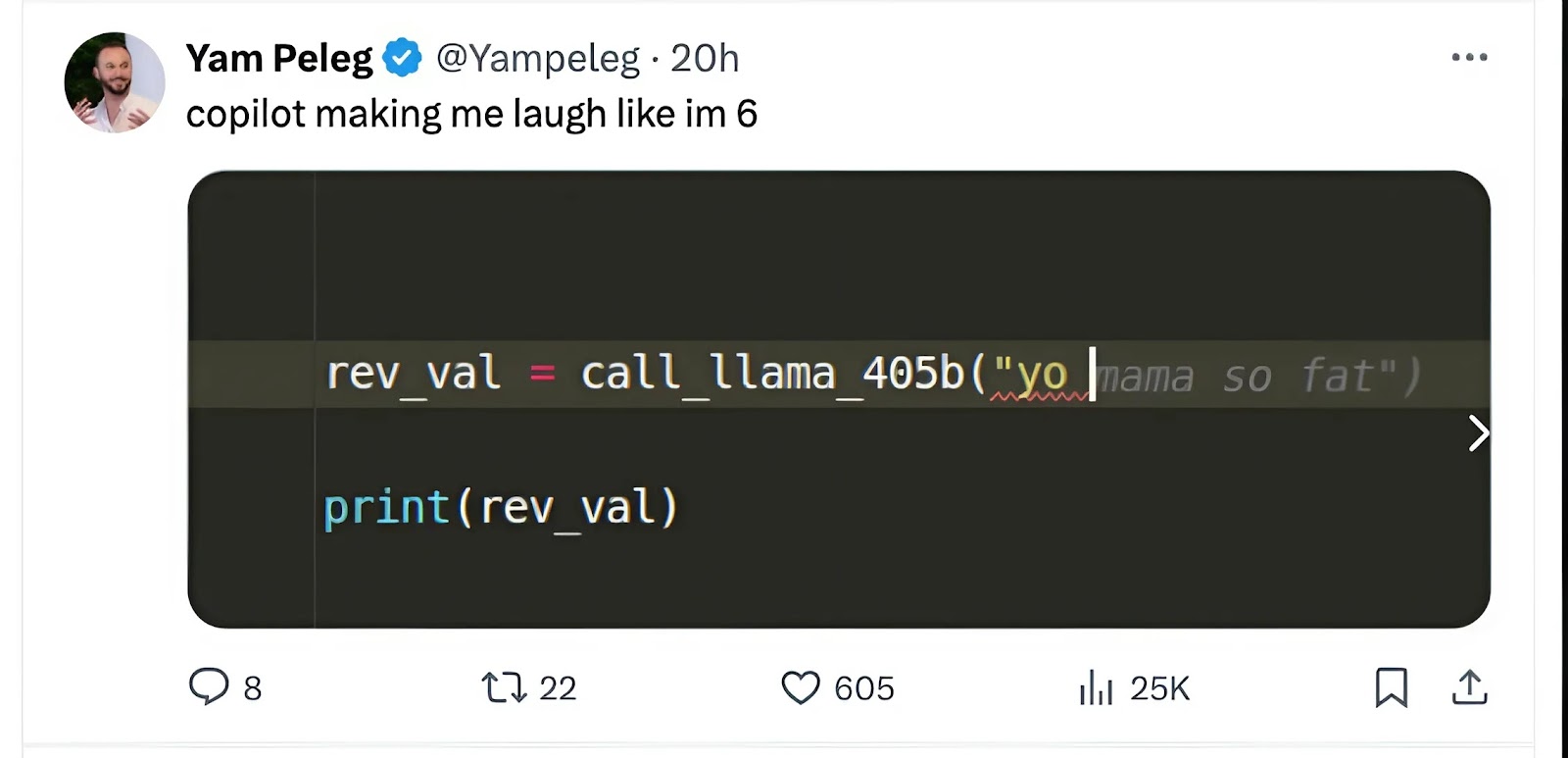This screenshot has width=1568, height=758.
Task: Click the repost count 22
Action: click(558, 688)
